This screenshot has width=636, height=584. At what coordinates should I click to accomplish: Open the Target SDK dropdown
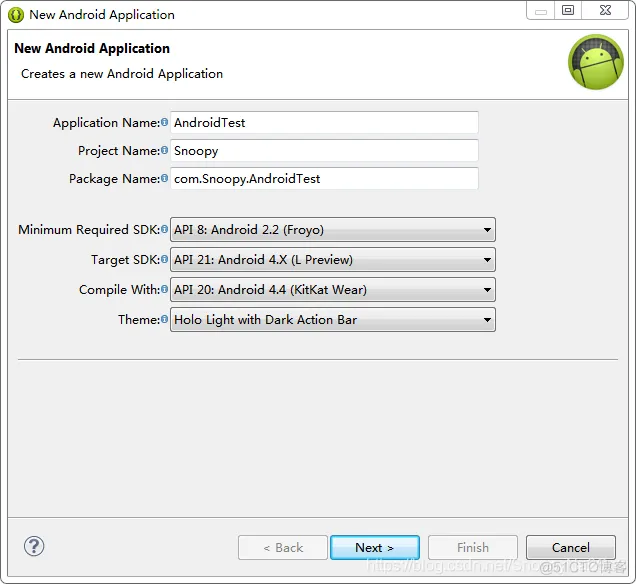coord(333,260)
